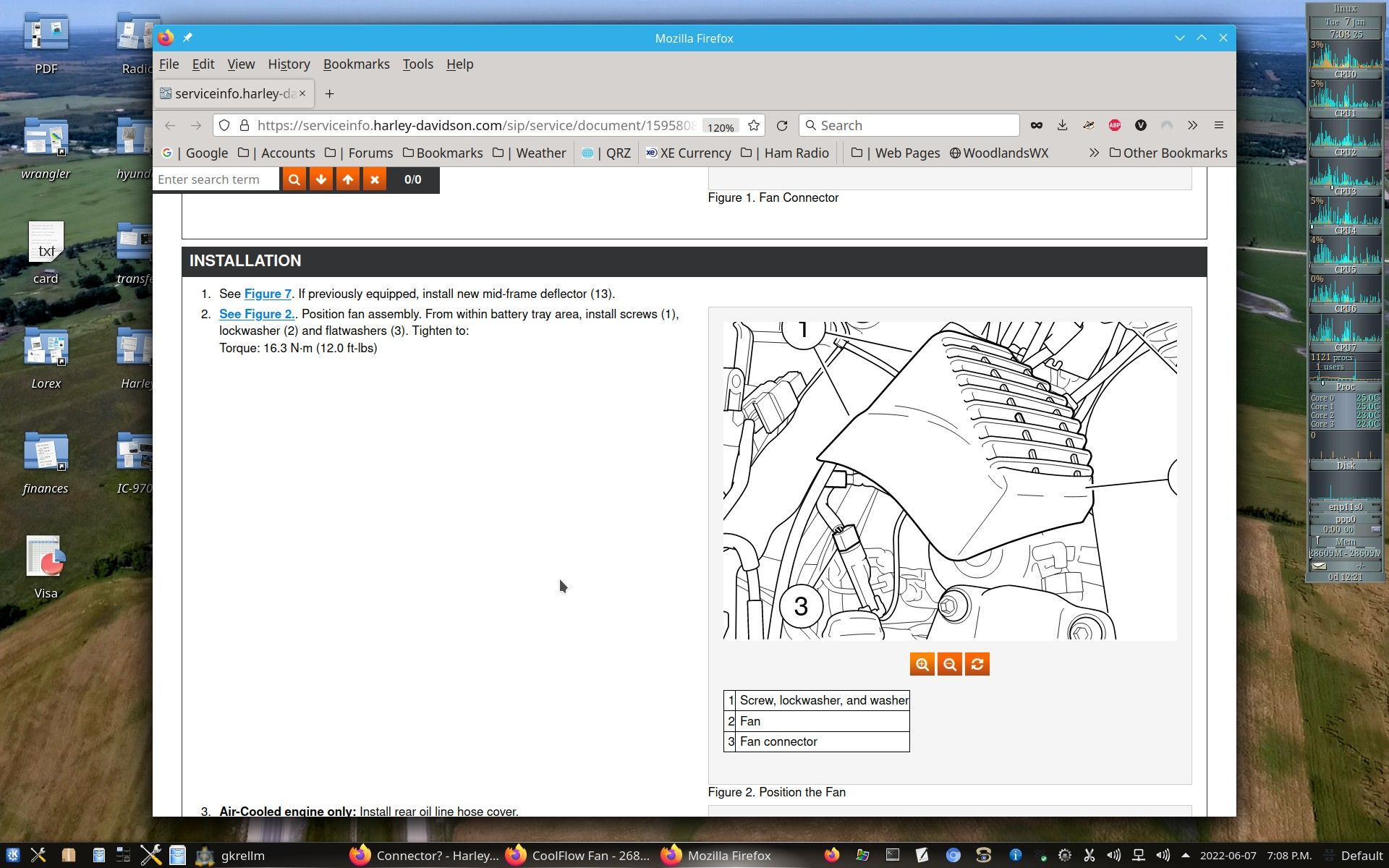The height and width of the screenshot is (868, 1389).
Task: Expand more toolbar extensions chevron
Action: point(1192,125)
